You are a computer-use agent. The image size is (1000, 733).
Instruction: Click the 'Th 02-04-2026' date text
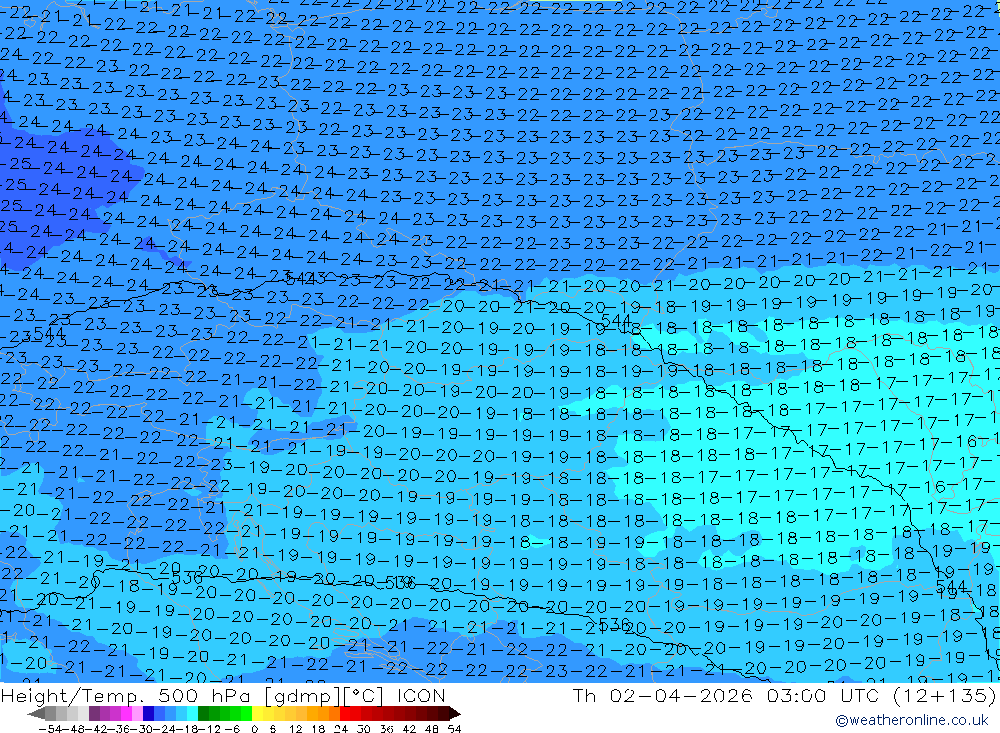pos(663,695)
